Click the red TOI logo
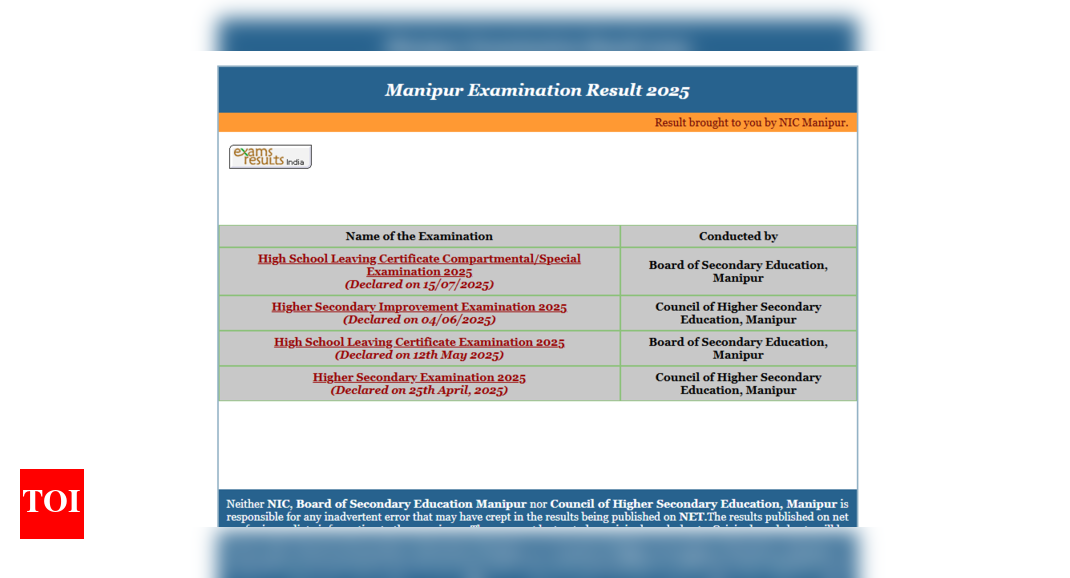Screen dimensions: 1070x578 click(x=52, y=504)
